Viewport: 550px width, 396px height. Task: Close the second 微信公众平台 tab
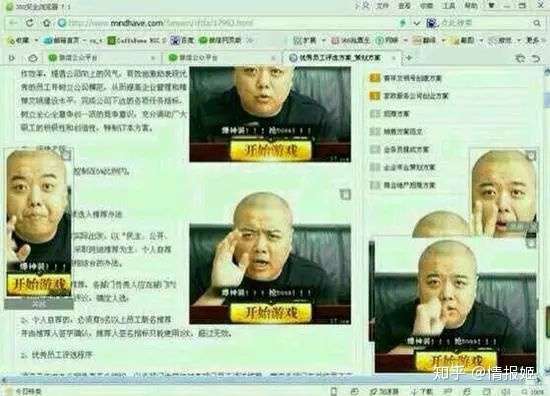coord(274,58)
